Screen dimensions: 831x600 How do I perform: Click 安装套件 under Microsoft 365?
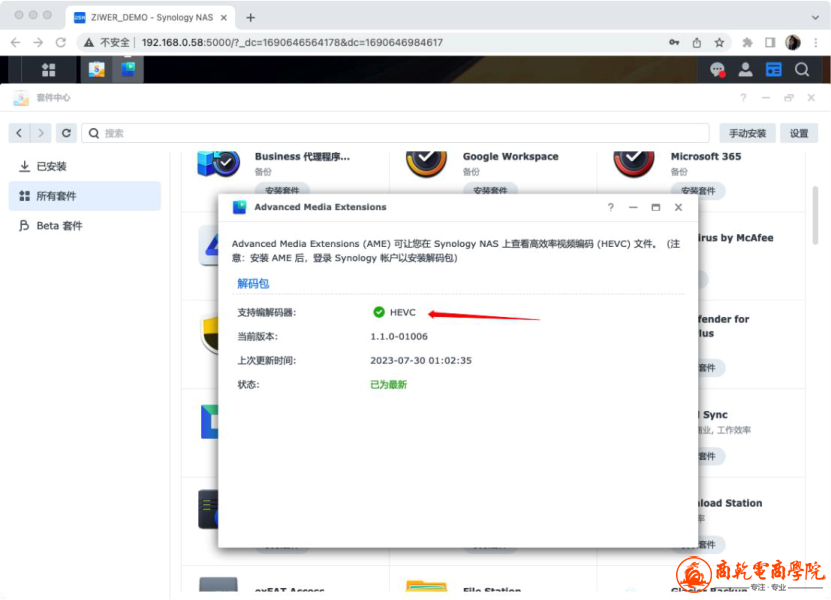[x=699, y=190]
